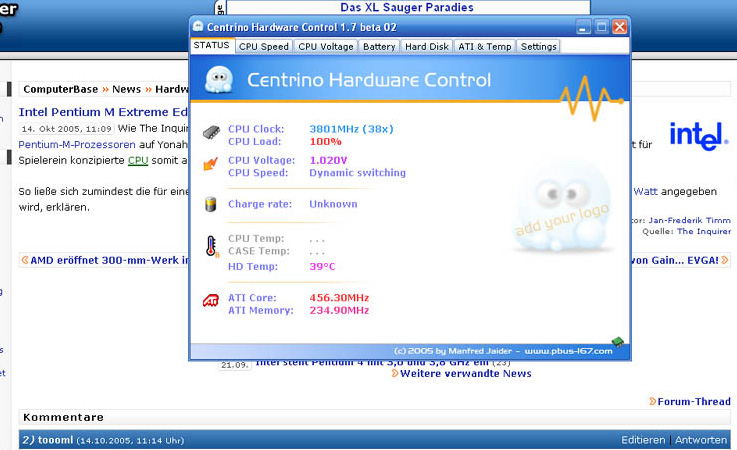
Task: Click the orange arrow icon beside CPU Voltage
Action: [211, 164]
